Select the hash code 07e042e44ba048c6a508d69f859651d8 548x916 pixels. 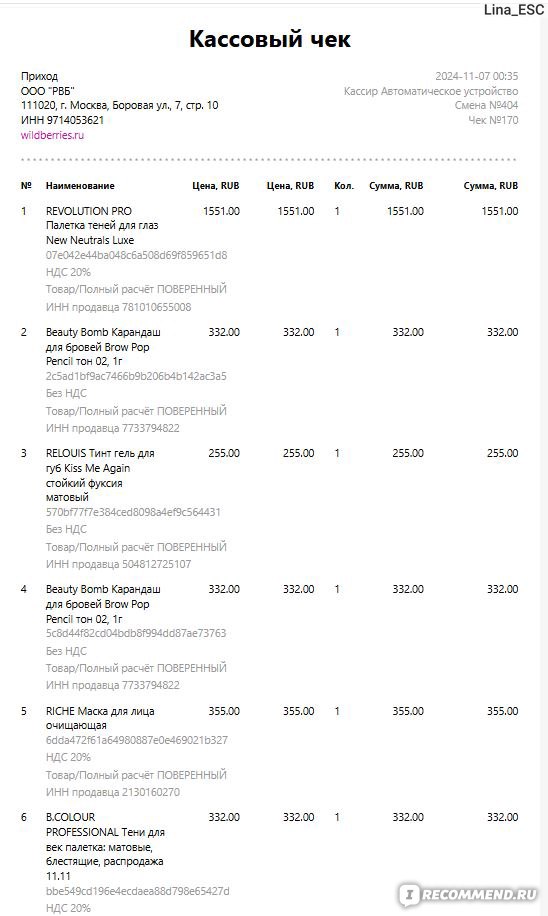click(x=137, y=255)
